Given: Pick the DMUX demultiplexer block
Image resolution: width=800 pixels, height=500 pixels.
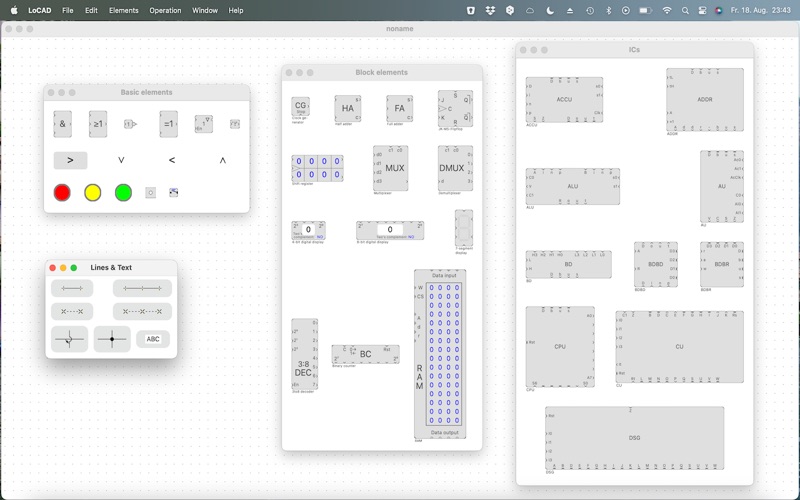Looking at the screenshot, I should pos(455,168).
